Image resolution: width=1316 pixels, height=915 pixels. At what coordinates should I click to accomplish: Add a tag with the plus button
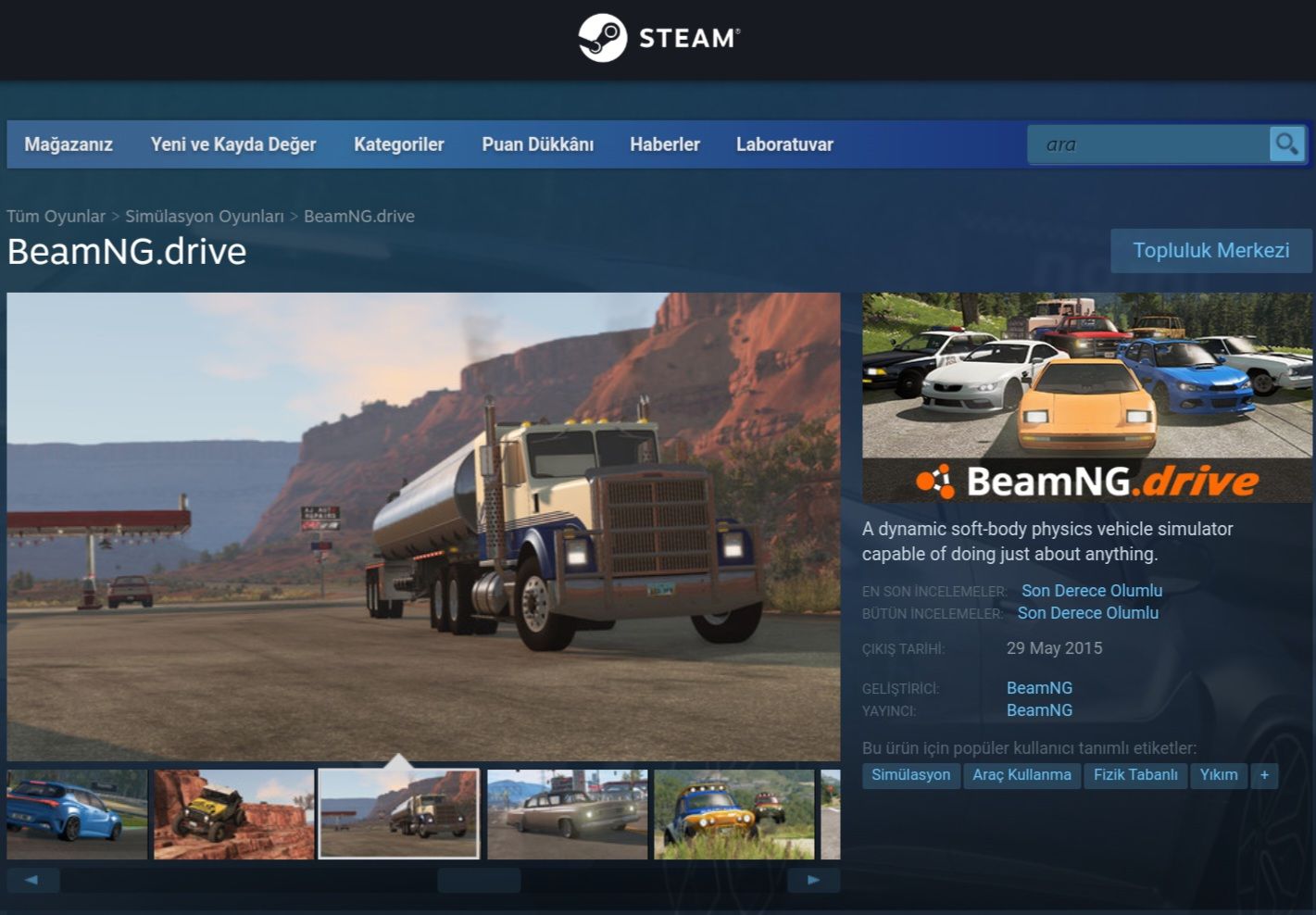click(1264, 775)
